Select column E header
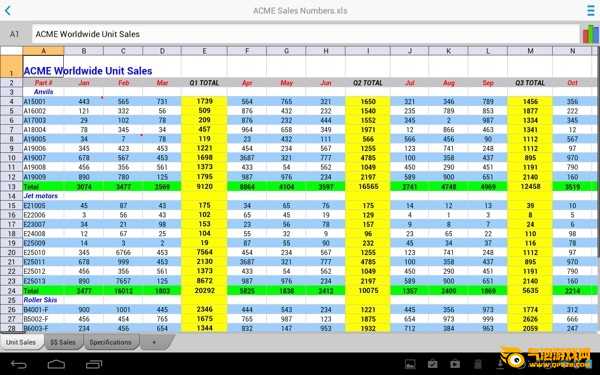Screen dimensions: 600x375 coord(204,51)
